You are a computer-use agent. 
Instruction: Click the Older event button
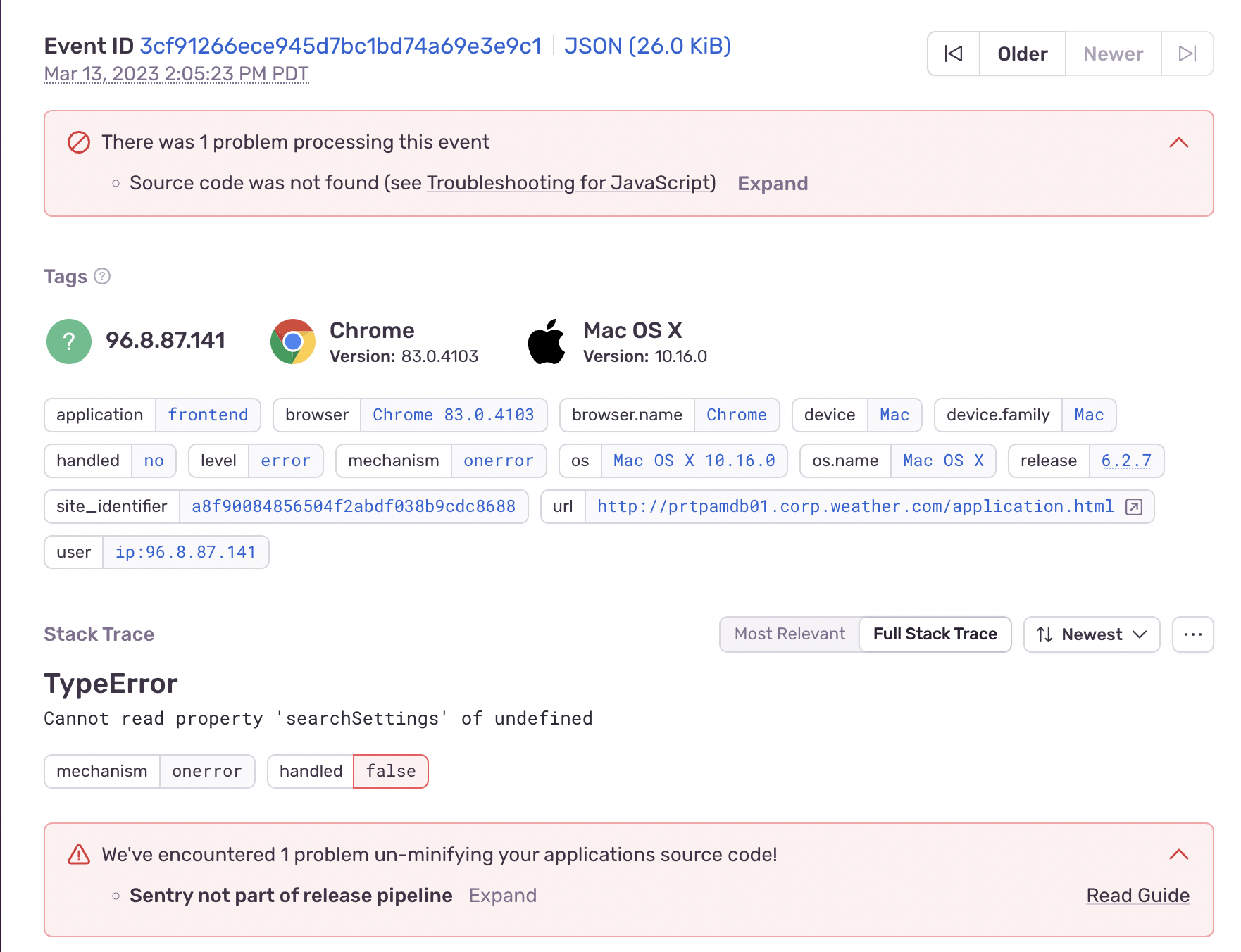tap(1022, 53)
